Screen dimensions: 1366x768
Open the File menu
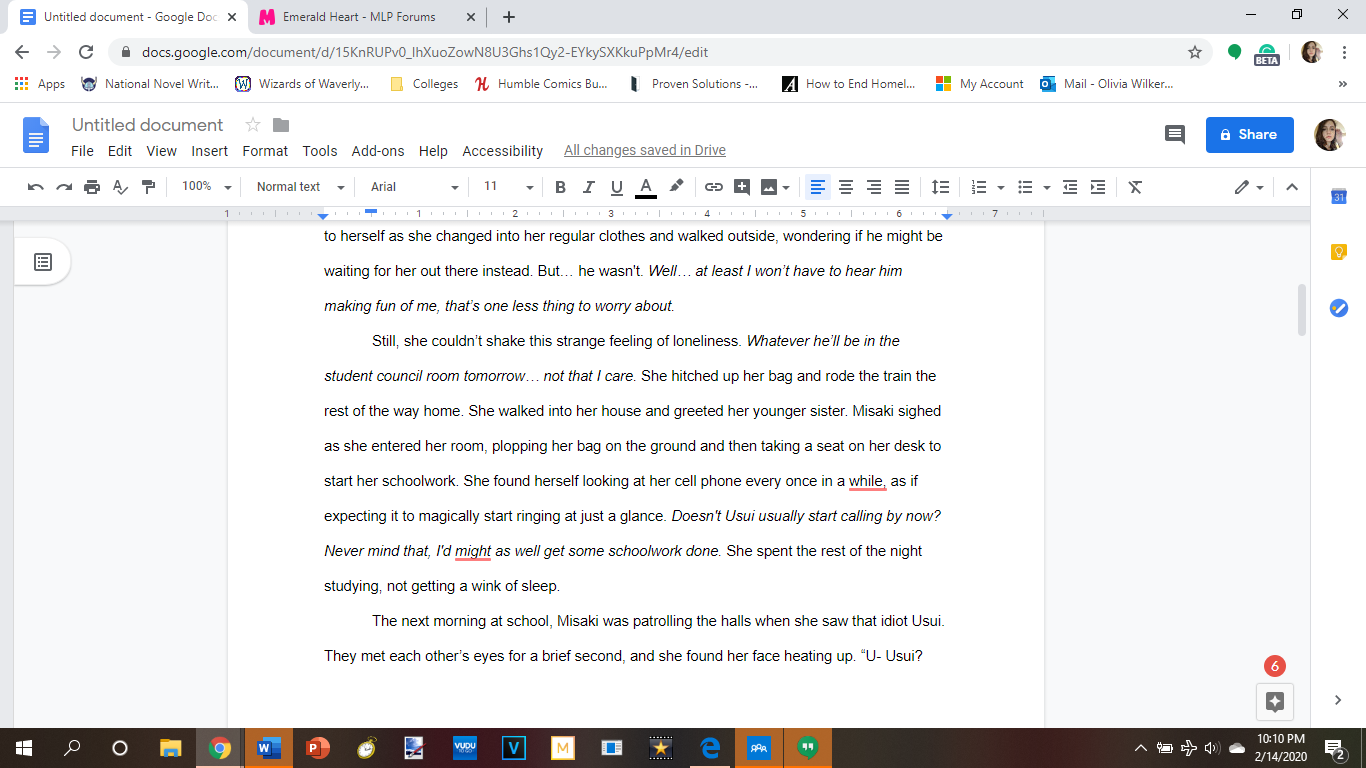click(83, 151)
